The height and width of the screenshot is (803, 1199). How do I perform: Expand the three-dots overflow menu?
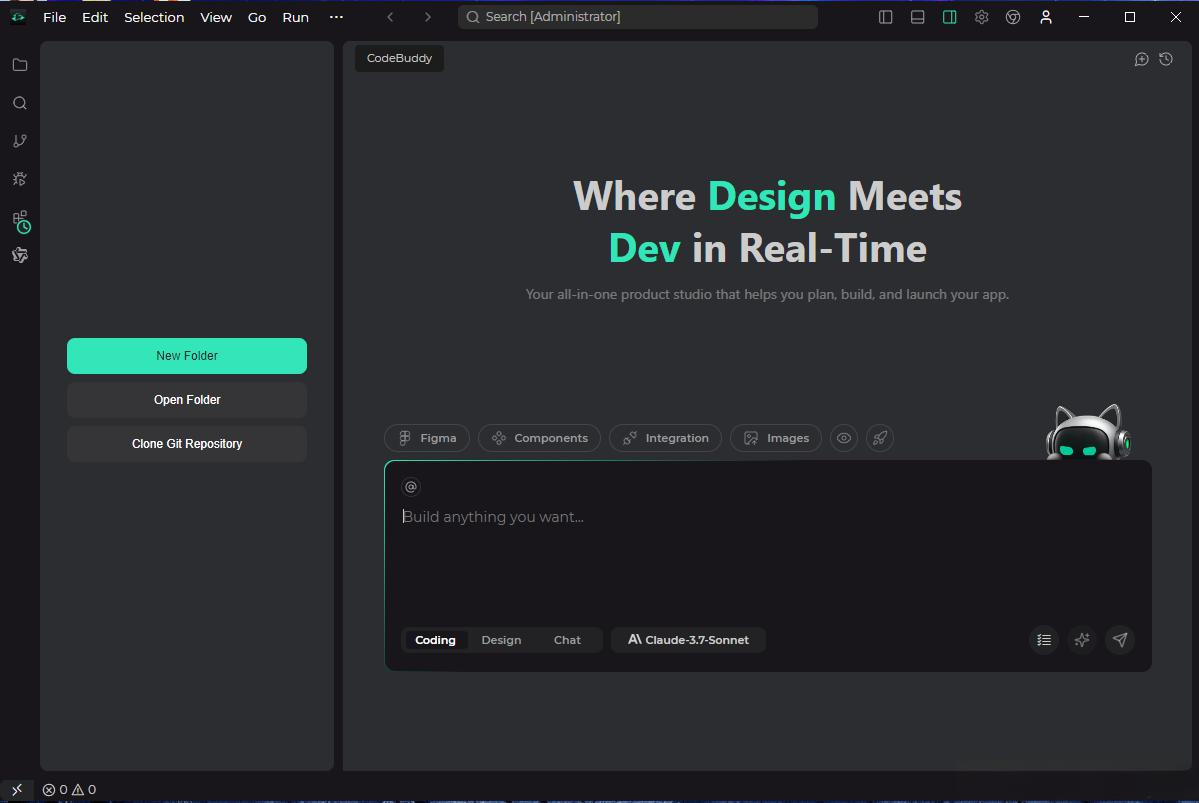pyautogui.click(x=336, y=17)
